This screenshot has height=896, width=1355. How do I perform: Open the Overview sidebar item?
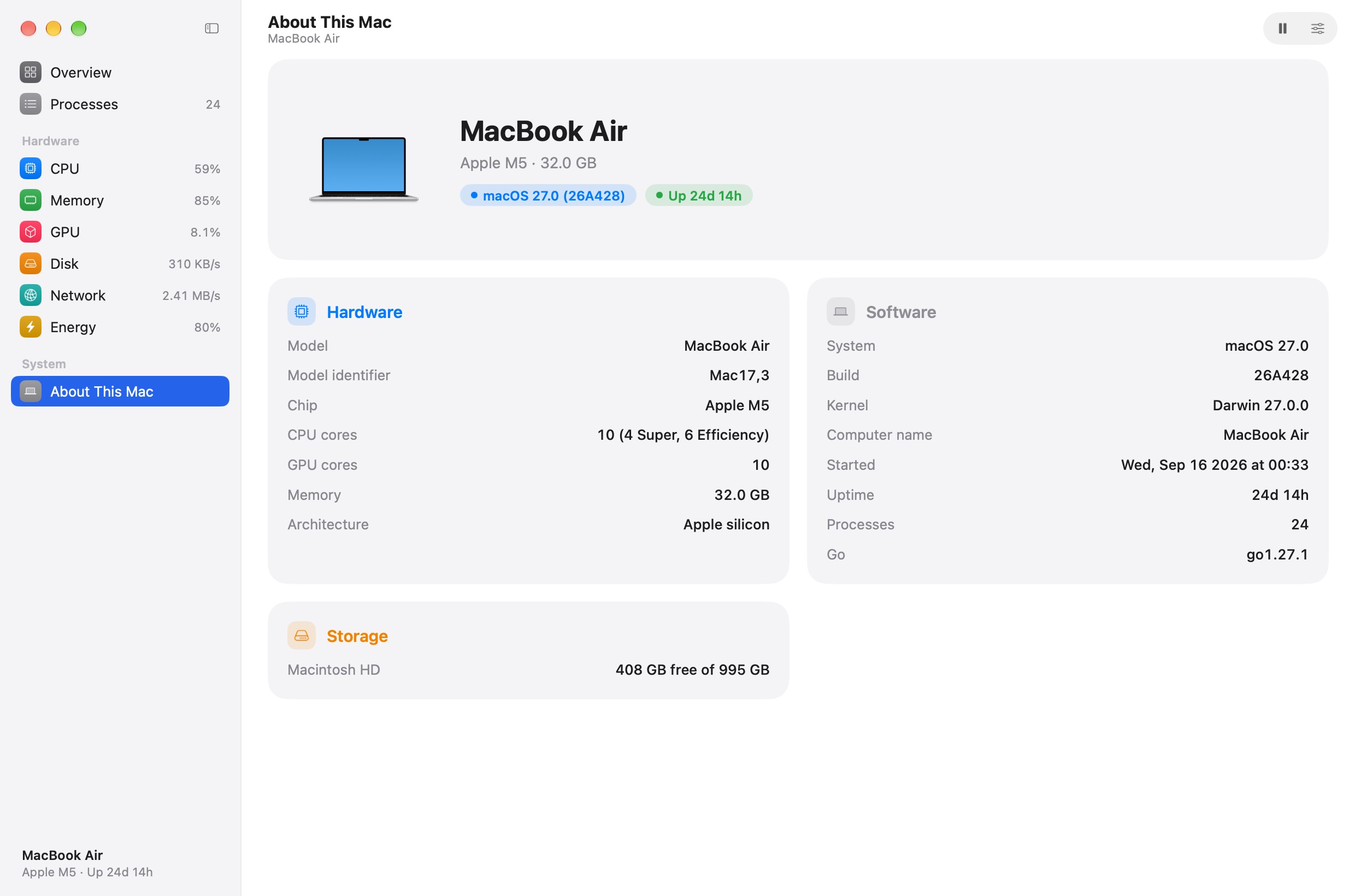pos(120,73)
